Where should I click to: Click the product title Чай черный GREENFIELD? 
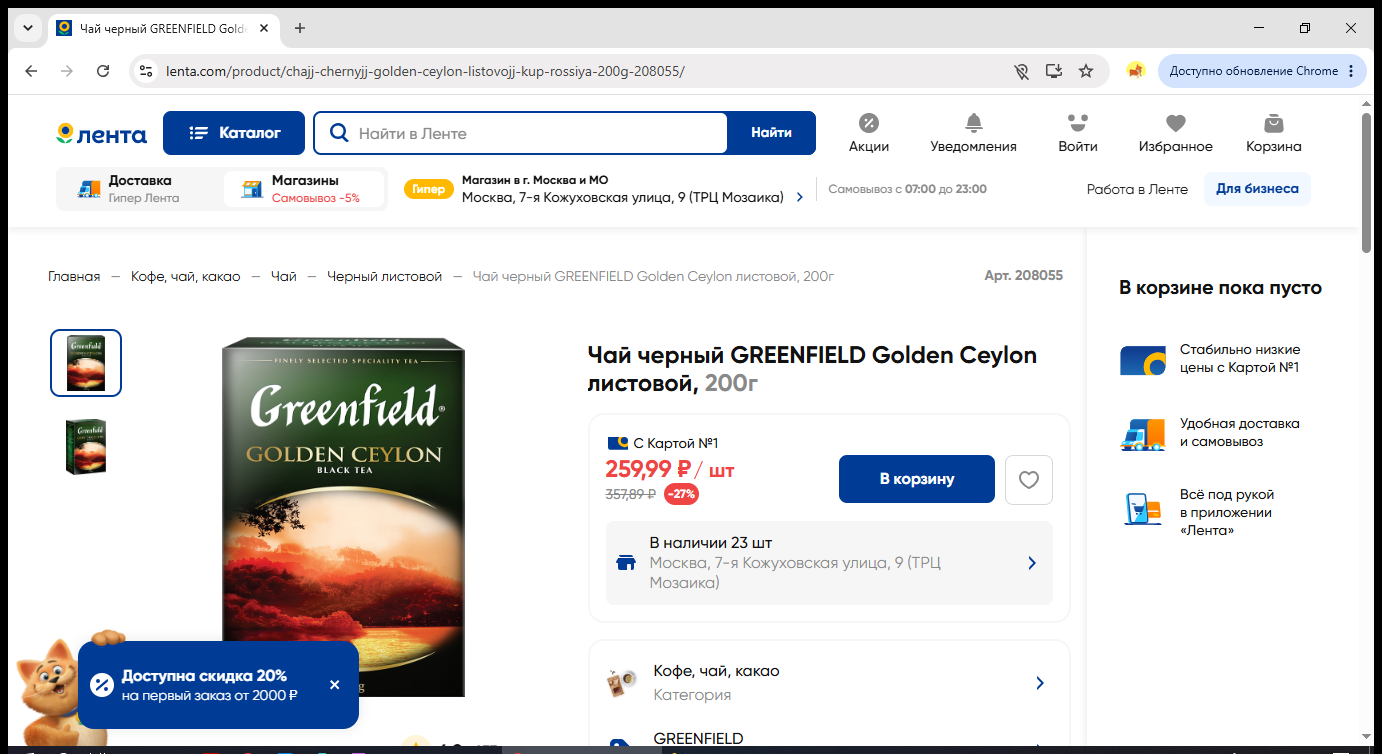coord(812,369)
